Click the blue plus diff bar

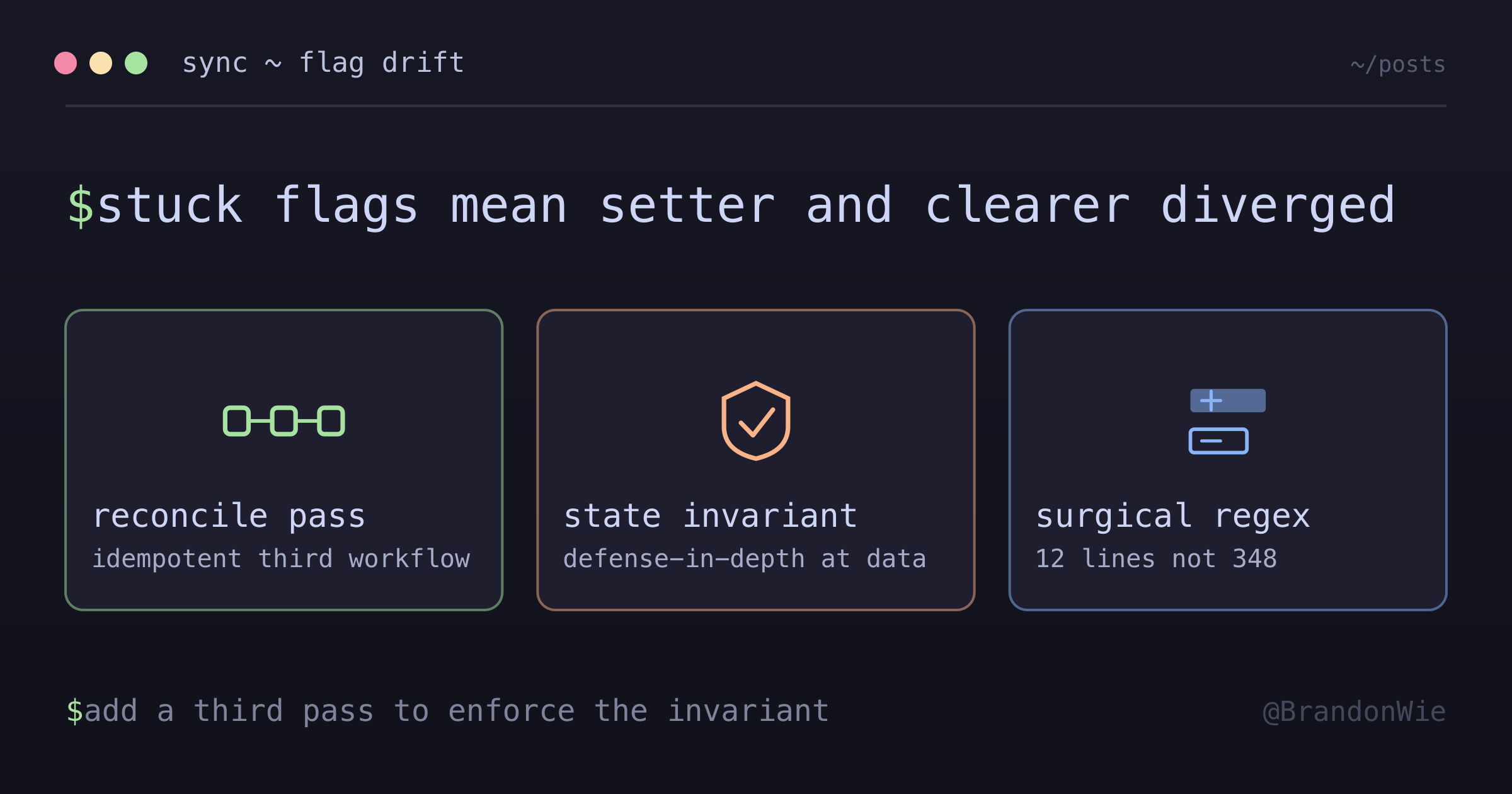1228,401
